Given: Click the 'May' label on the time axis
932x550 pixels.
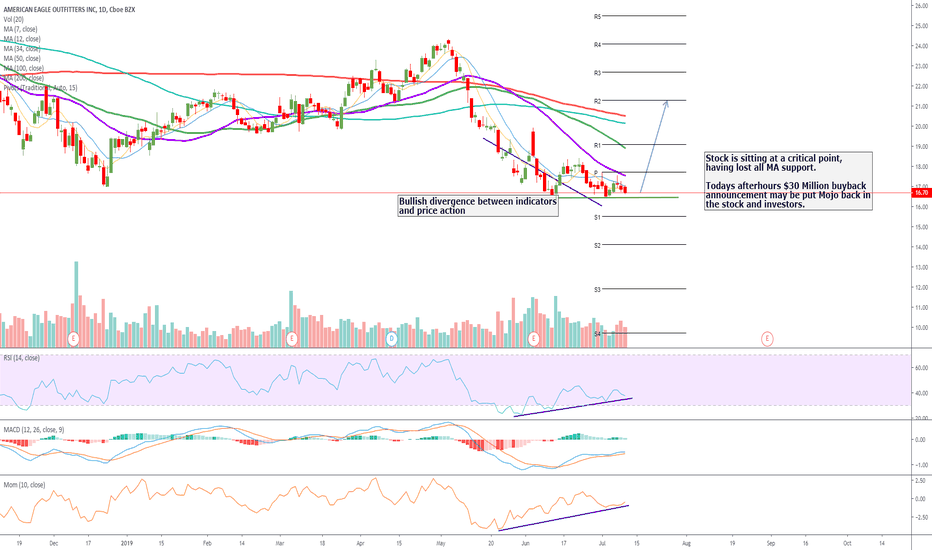Looking at the screenshot, I should (441, 543).
